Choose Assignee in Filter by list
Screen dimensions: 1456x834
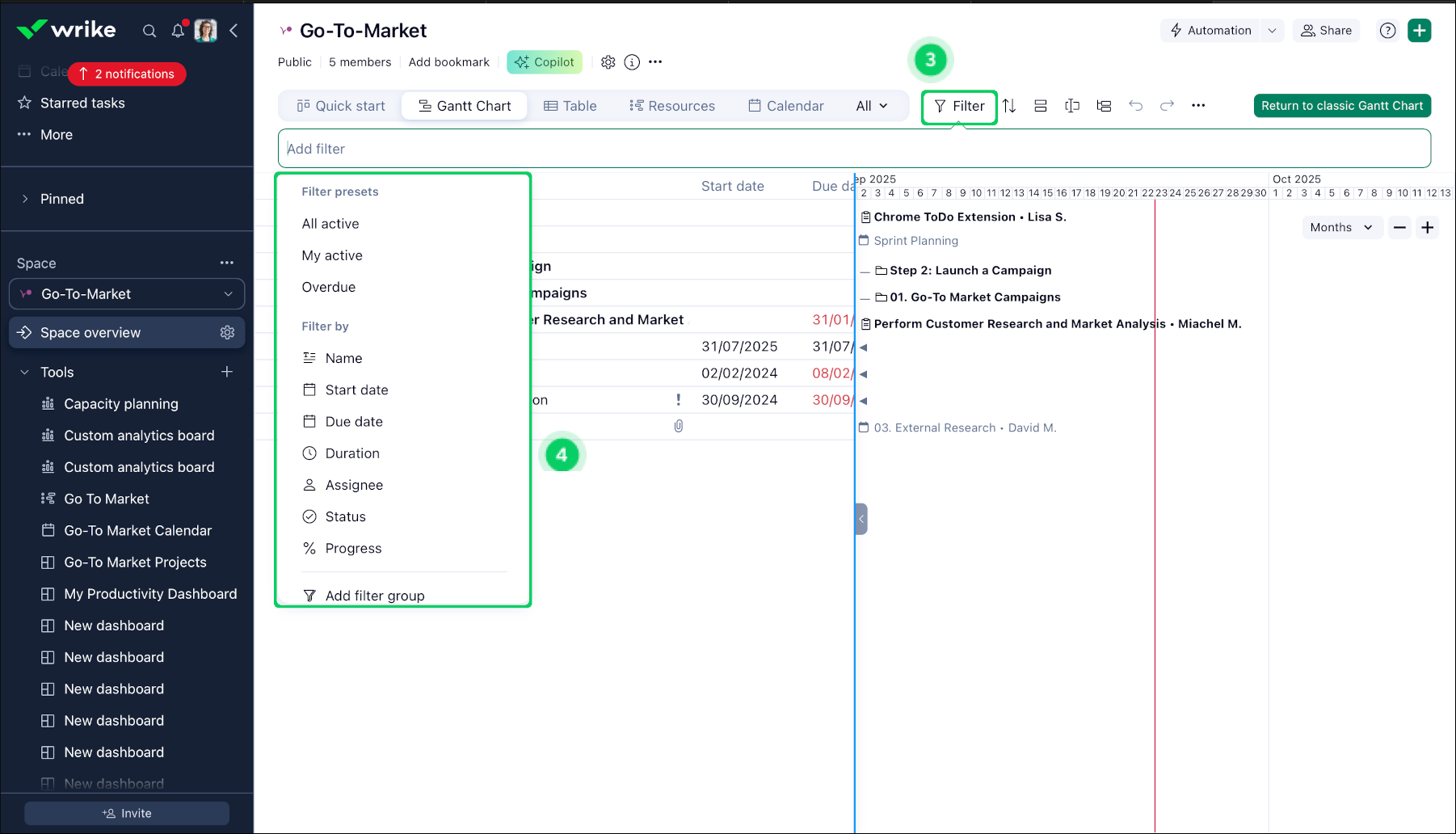pos(354,485)
